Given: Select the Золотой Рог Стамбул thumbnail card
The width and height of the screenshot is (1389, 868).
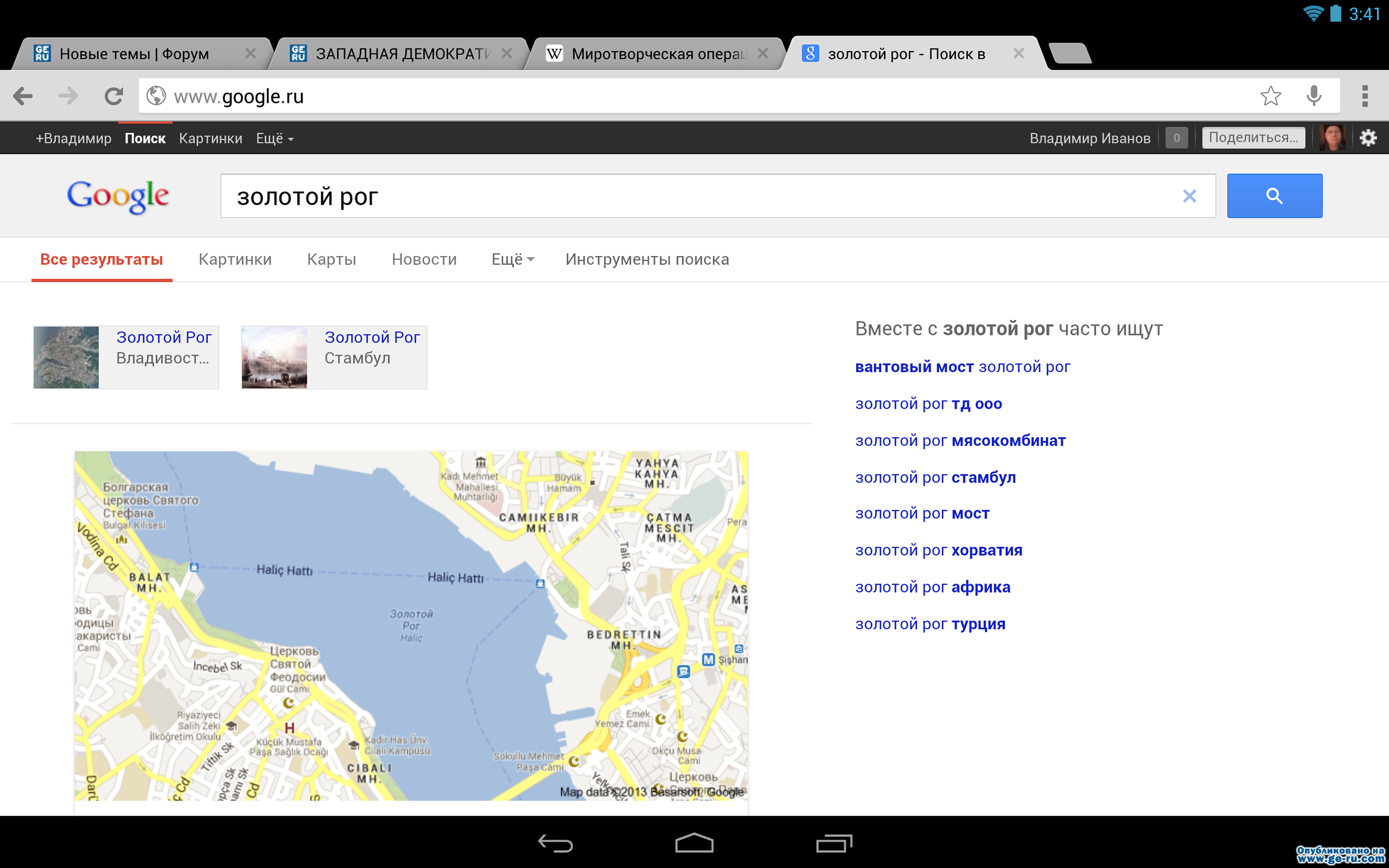Looking at the screenshot, I should [x=334, y=357].
